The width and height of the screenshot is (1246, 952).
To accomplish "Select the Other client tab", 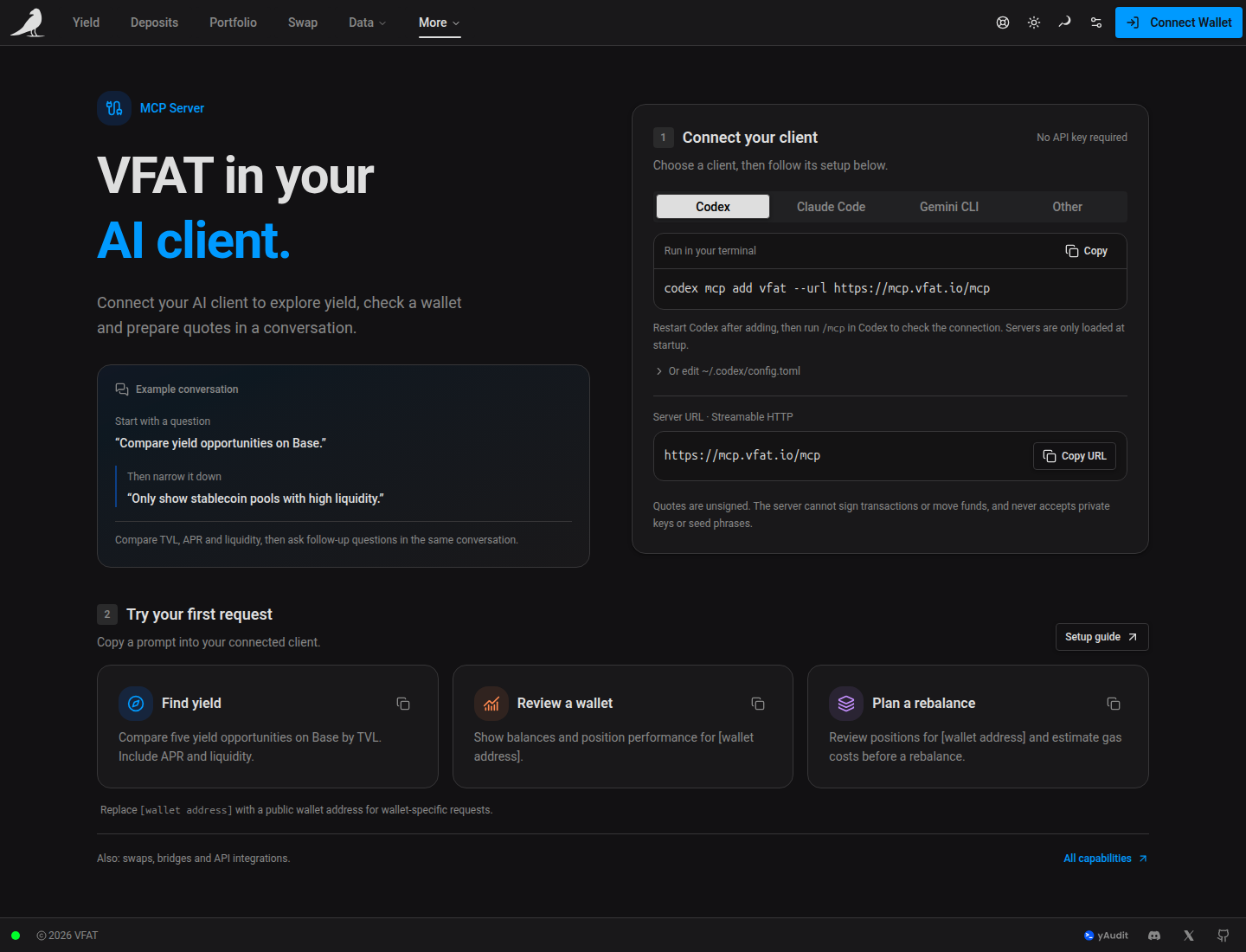I will [1067, 207].
